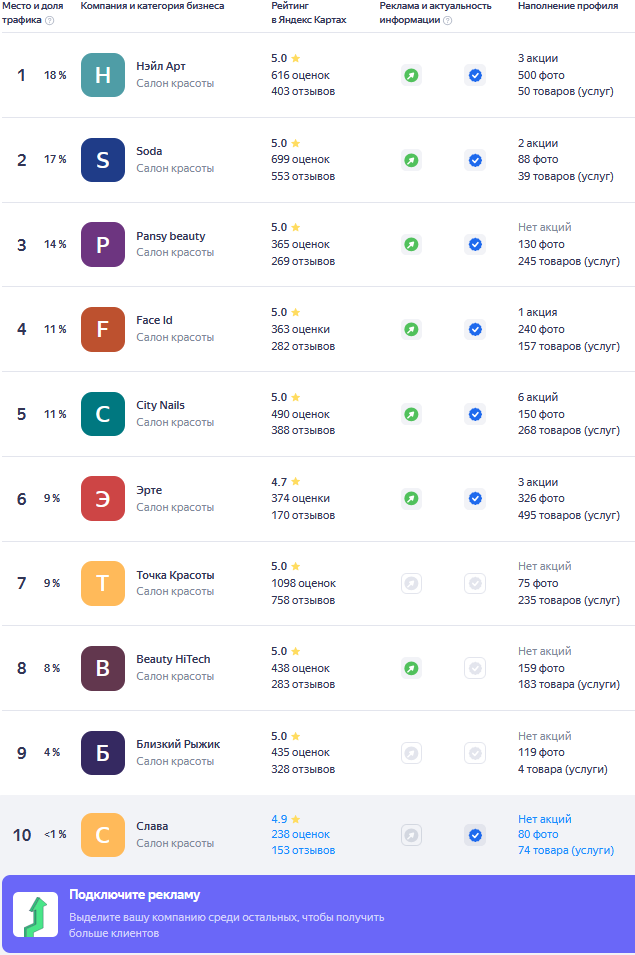Click the grey verified badge for Beauty HiTech
The height and width of the screenshot is (955, 635).
tap(475, 668)
